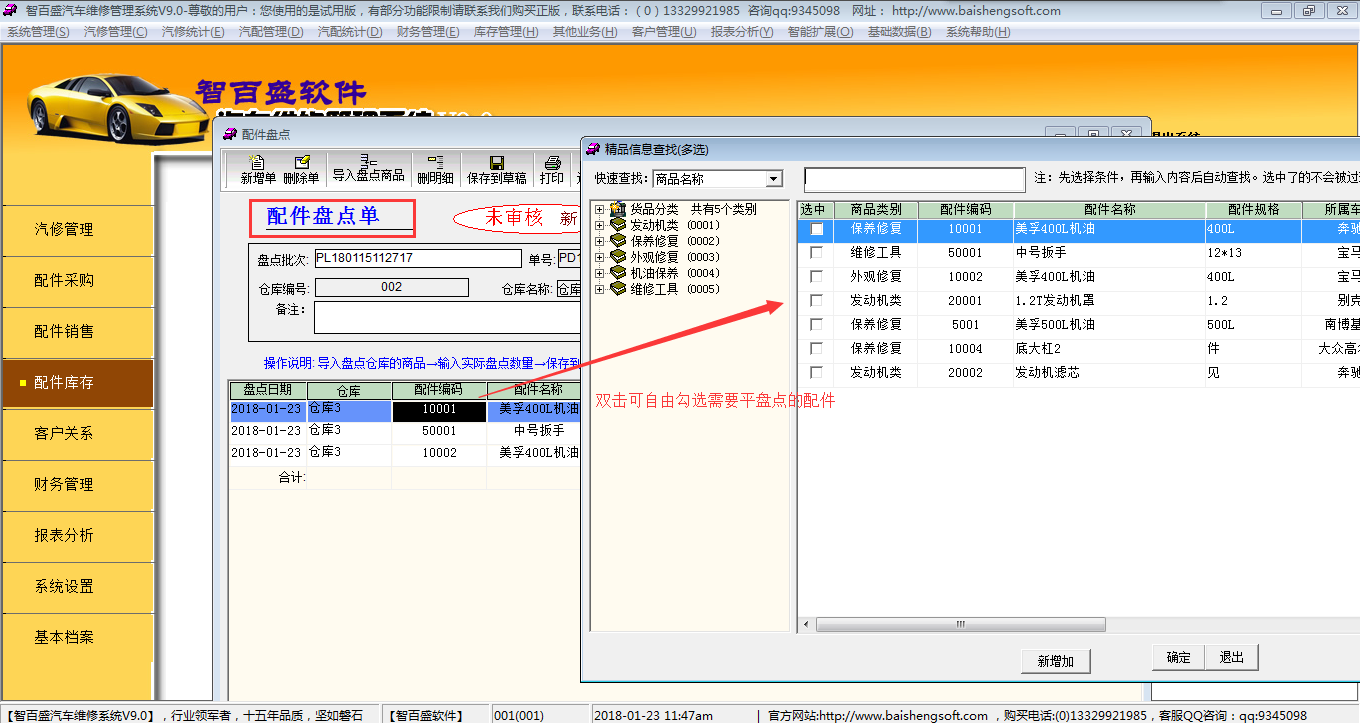Select the 维修工具 (0005) category book icon
This screenshot has width=1360, height=723.
click(x=618, y=289)
